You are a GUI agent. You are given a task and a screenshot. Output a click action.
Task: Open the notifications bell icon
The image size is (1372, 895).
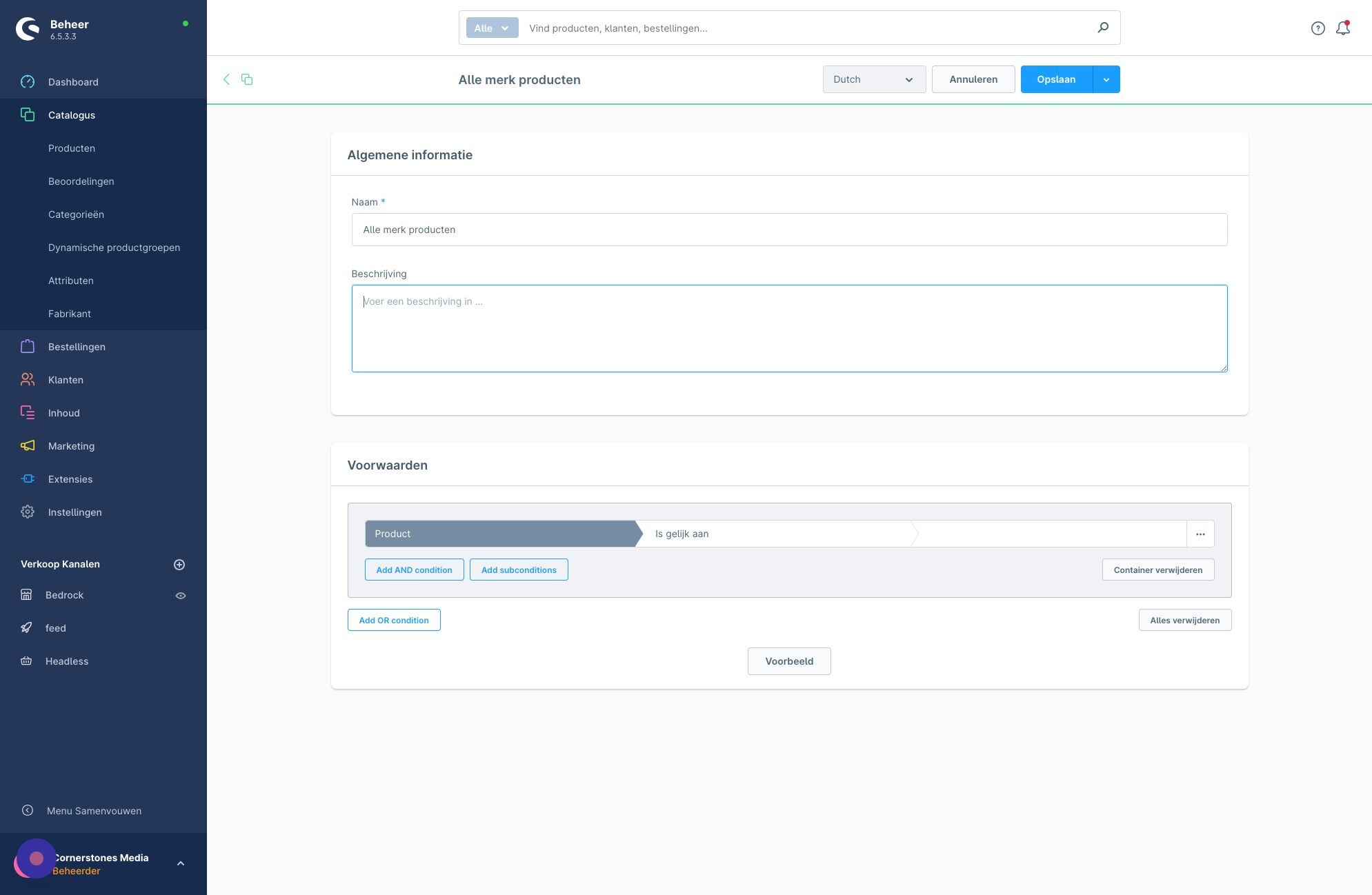coord(1343,28)
